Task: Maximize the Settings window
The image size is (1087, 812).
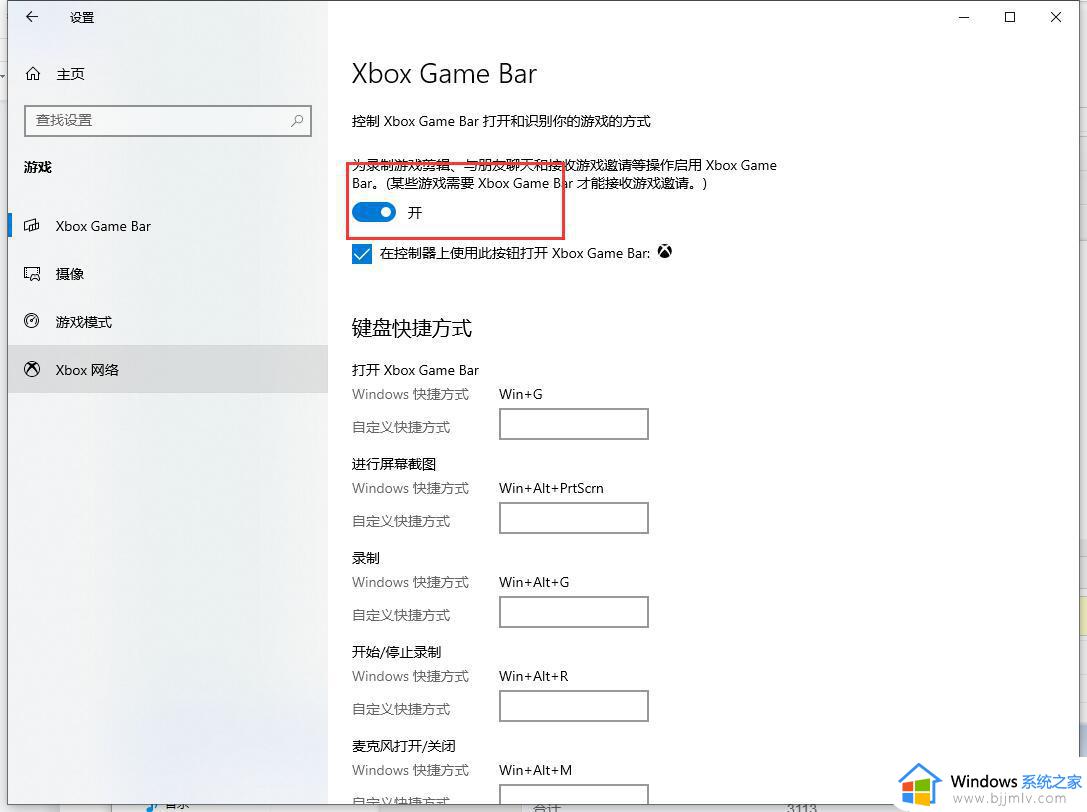Action: coord(1010,17)
